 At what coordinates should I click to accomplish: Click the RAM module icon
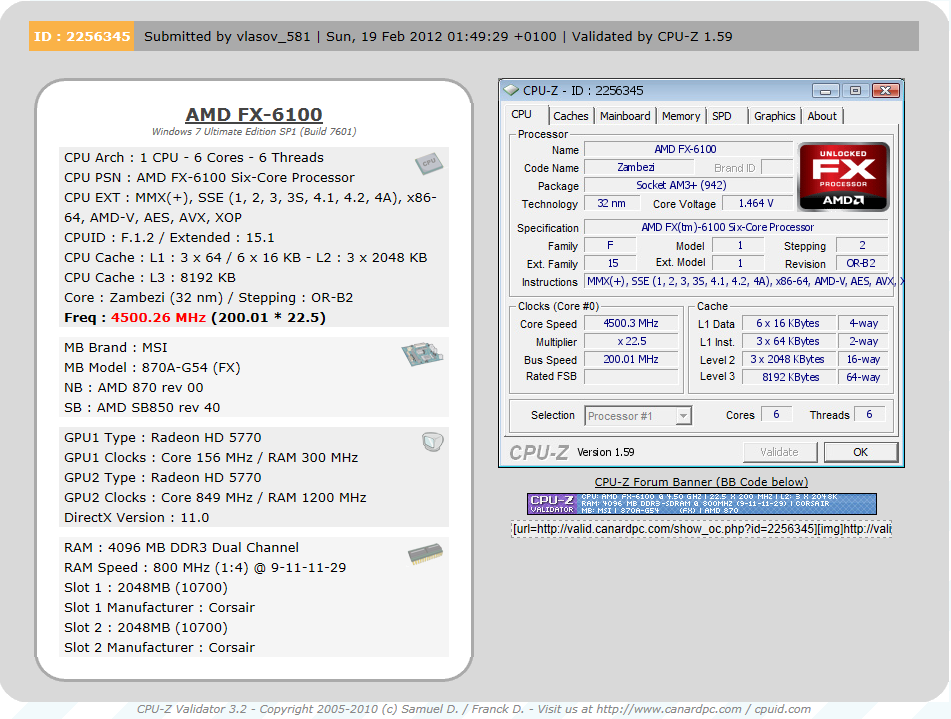(x=425, y=555)
